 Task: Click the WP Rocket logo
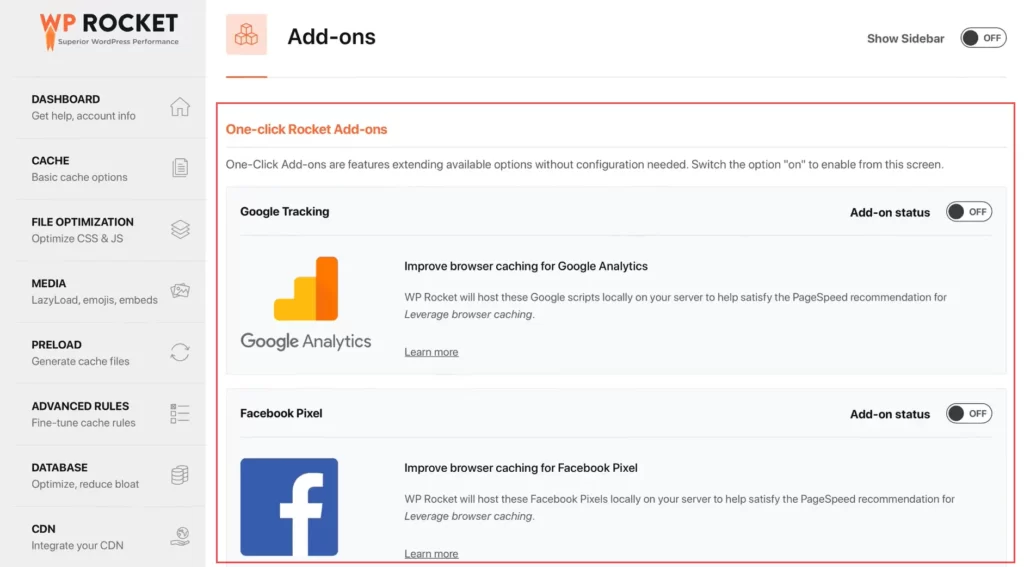[109, 30]
